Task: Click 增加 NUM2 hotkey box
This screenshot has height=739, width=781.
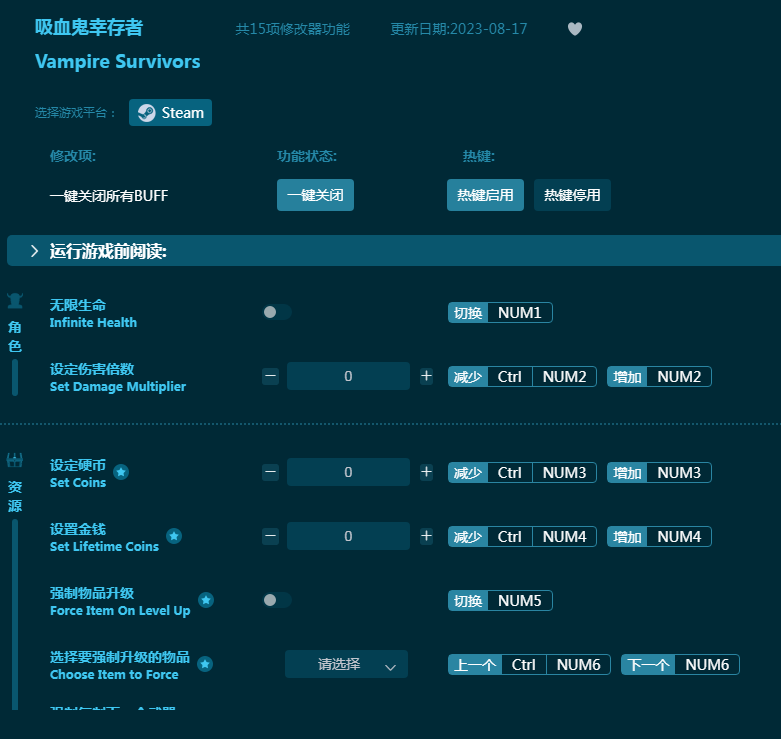Action: point(659,376)
